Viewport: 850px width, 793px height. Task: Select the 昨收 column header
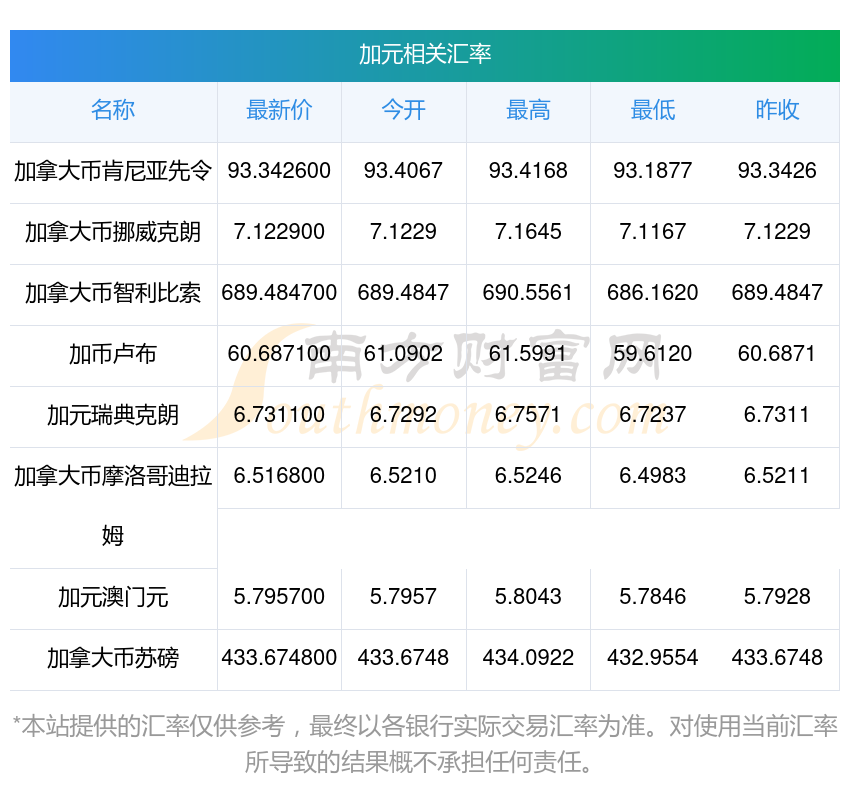point(777,110)
